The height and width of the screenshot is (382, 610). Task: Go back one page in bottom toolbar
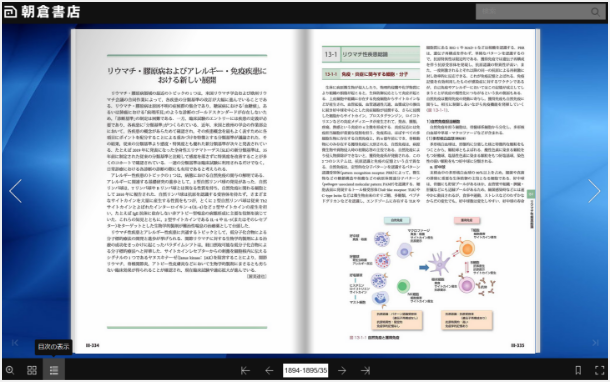coord(269,371)
